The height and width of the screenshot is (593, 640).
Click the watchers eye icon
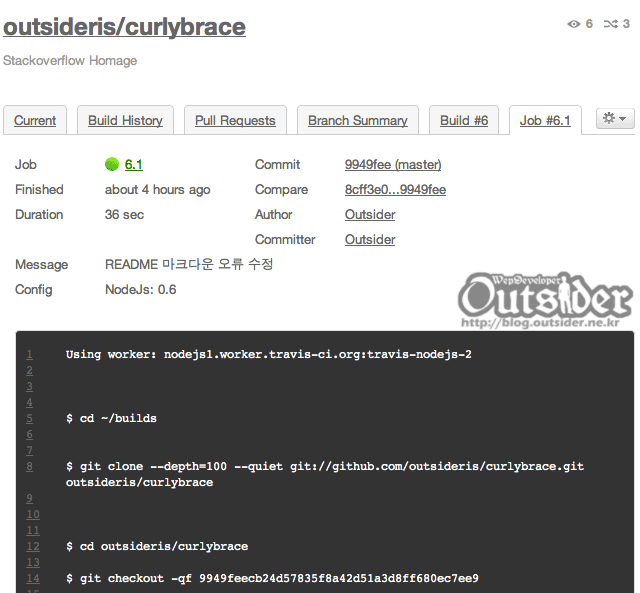pyautogui.click(x=573, y=24)
